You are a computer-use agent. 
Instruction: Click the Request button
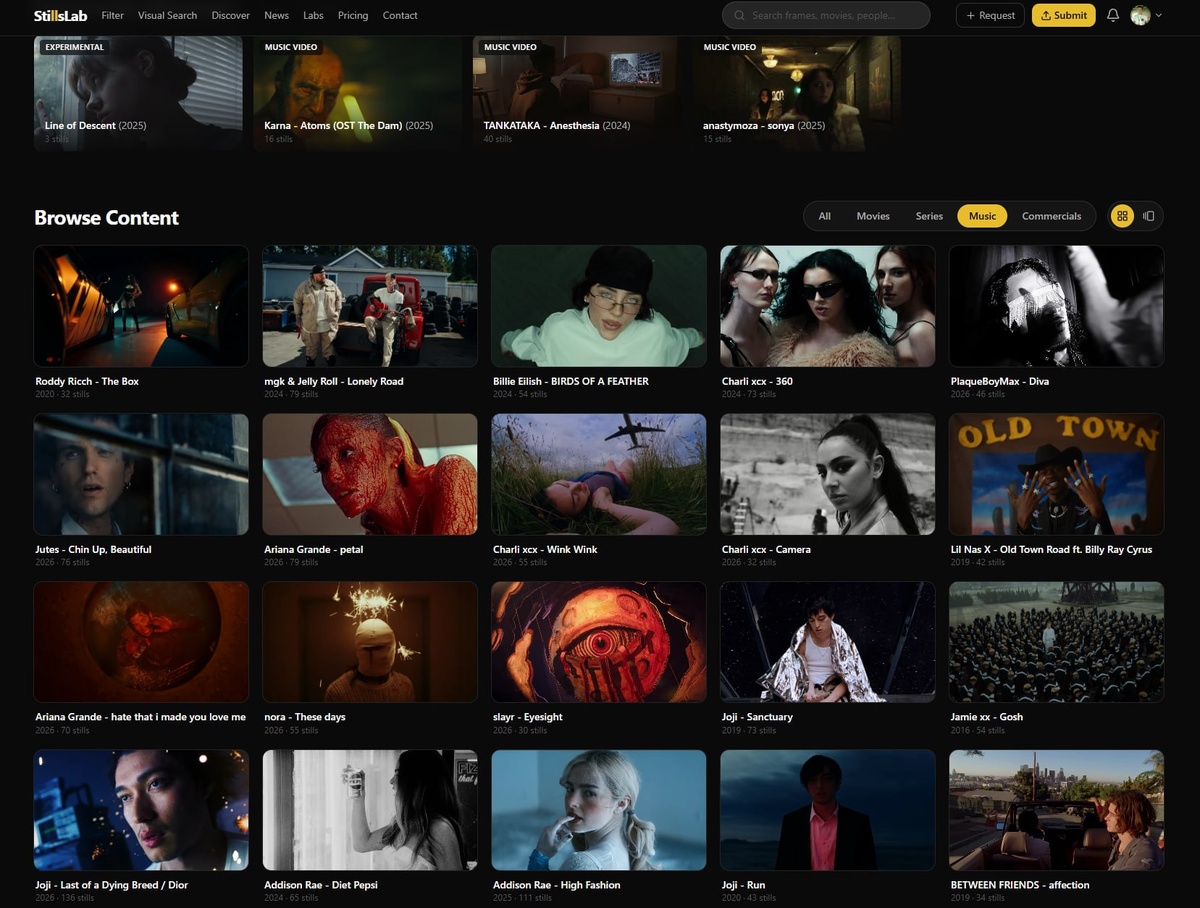coord(989,15)
